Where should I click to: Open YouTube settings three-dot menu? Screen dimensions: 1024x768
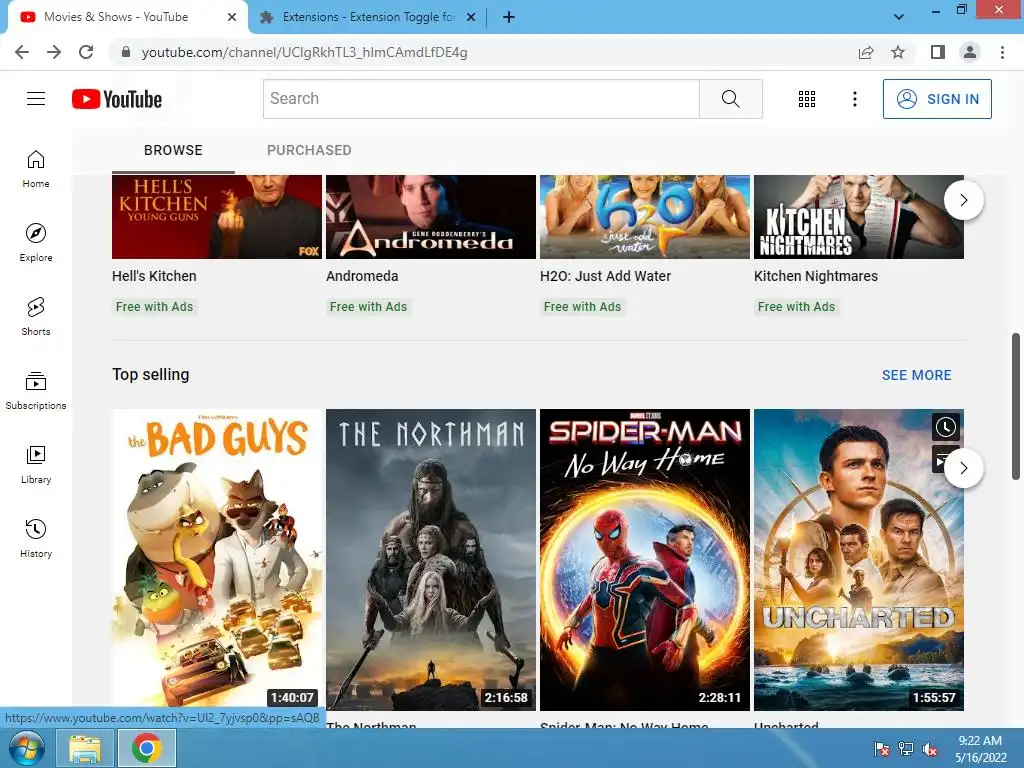click(854, 99)
